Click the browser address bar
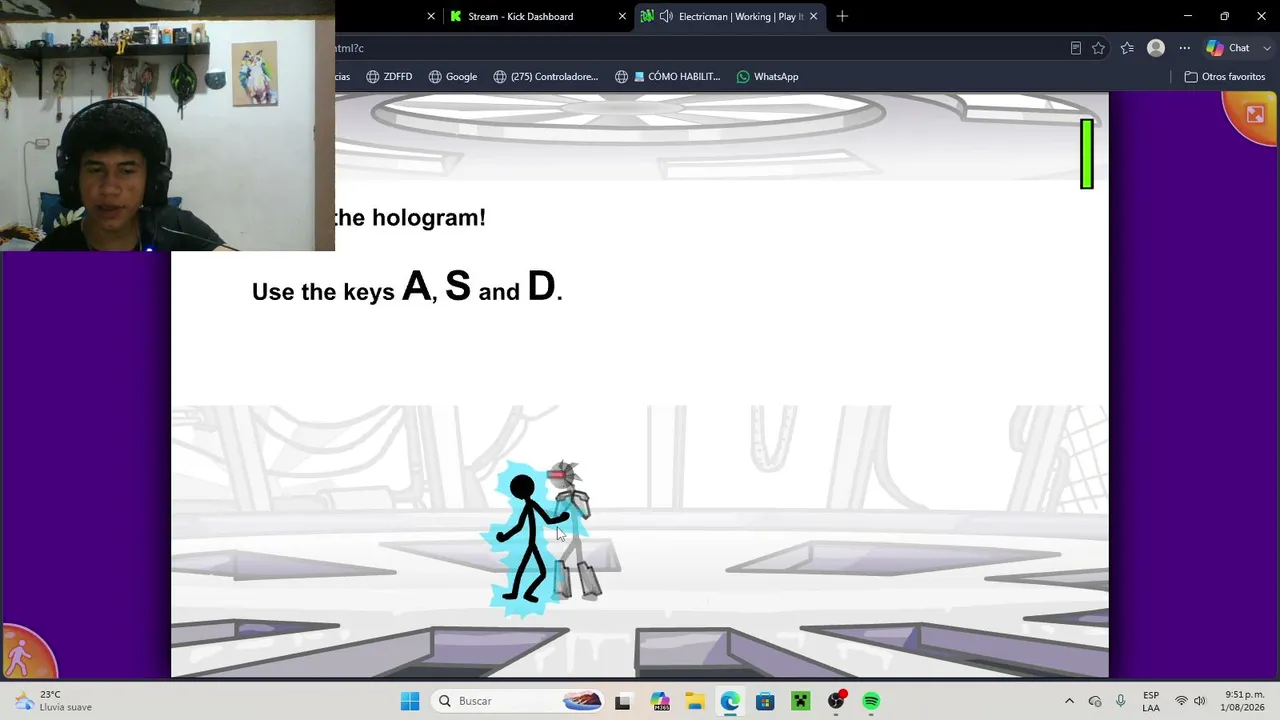The width and height of the screenshot is (1280, 720). tap(700, 48)
